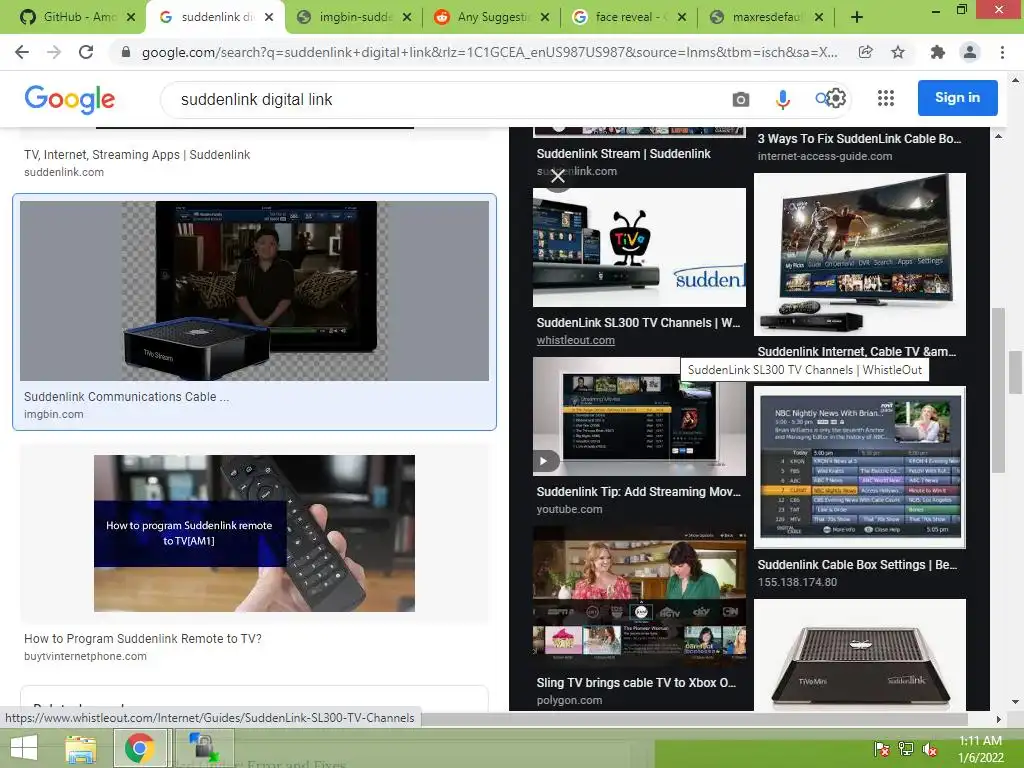Start voice search with microphone icon
Image resolution: width=1024 pixels, height=768 pixels.
tap(782, 99)
